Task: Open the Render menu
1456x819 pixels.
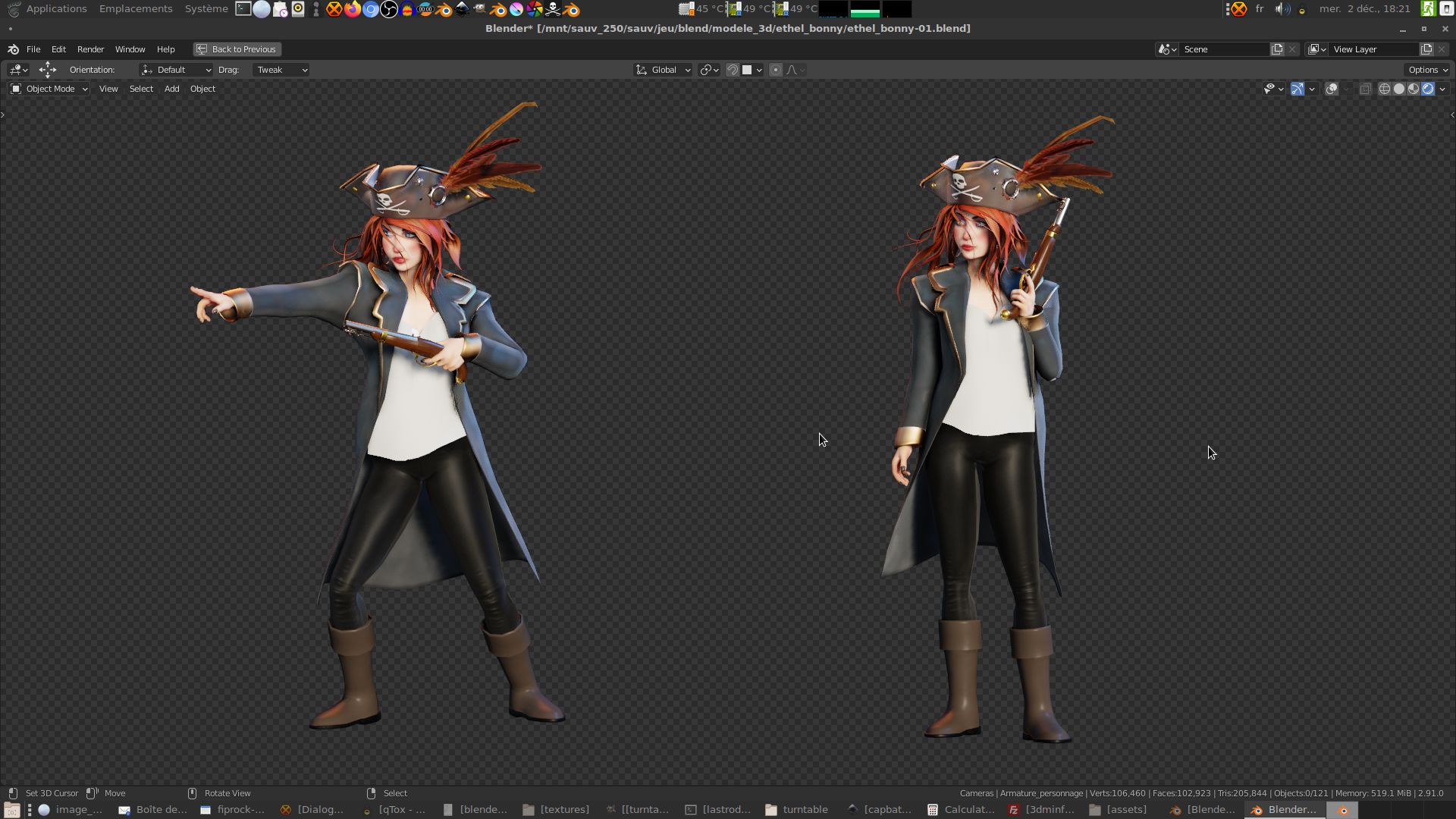Action: 90,49
